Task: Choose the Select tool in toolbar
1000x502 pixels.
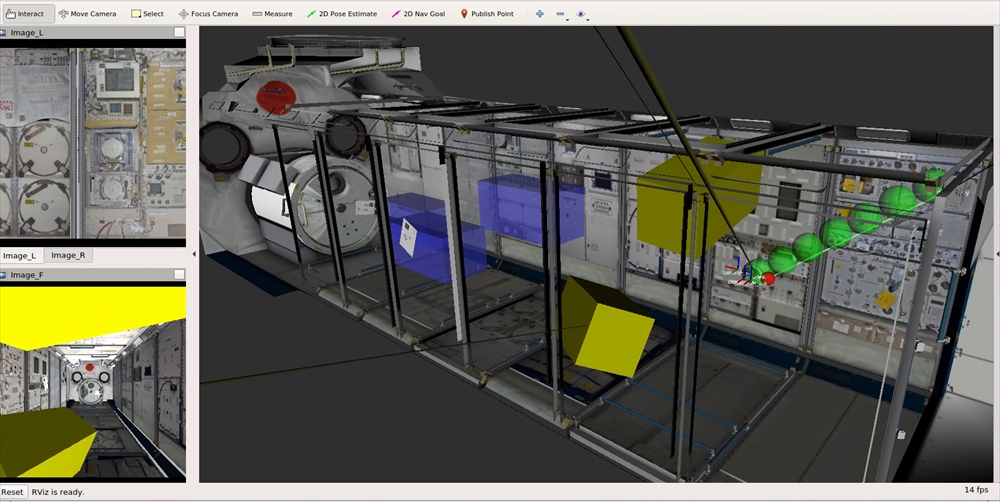Action: (x=147, y=14)
